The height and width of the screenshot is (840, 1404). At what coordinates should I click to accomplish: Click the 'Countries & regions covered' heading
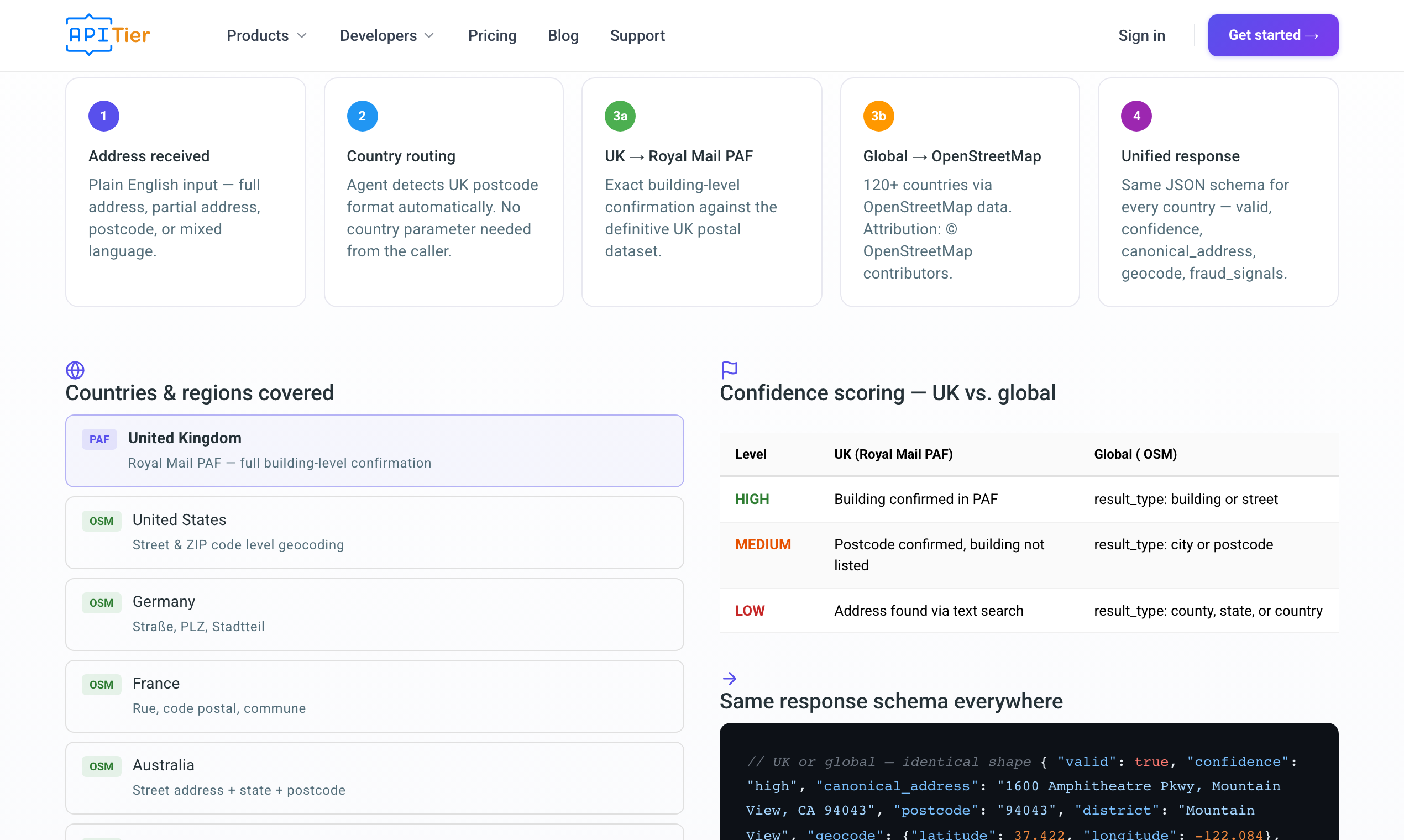pyautogui.click(x=200, y=393)
